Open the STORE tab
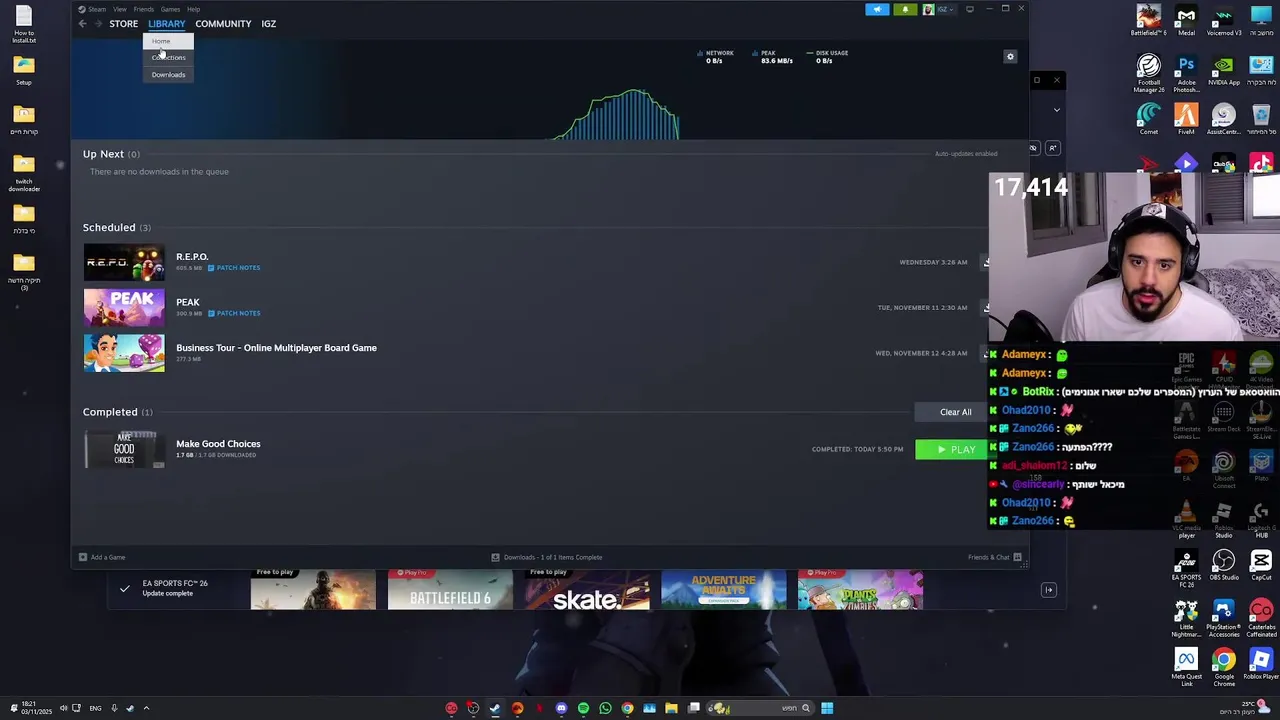1280x720 pixels. pos(124,24)
